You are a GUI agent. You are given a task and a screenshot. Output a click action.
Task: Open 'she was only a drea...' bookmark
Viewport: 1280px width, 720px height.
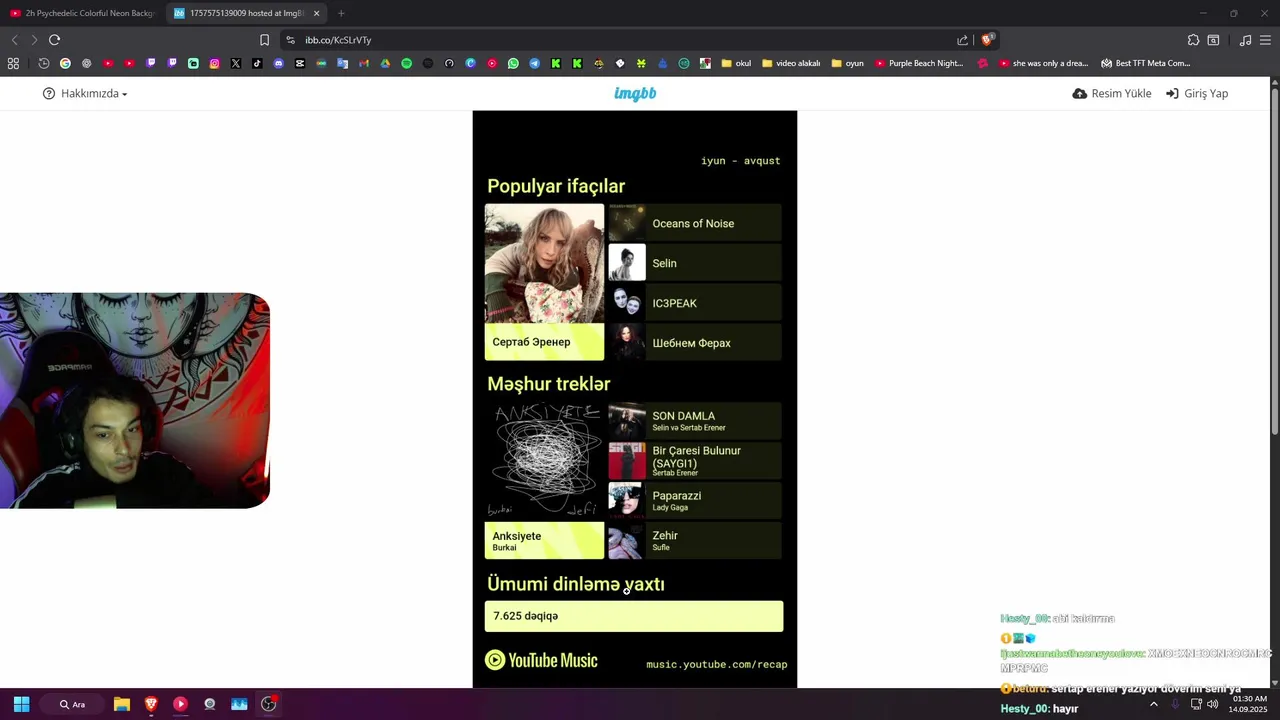(1043, 63)
